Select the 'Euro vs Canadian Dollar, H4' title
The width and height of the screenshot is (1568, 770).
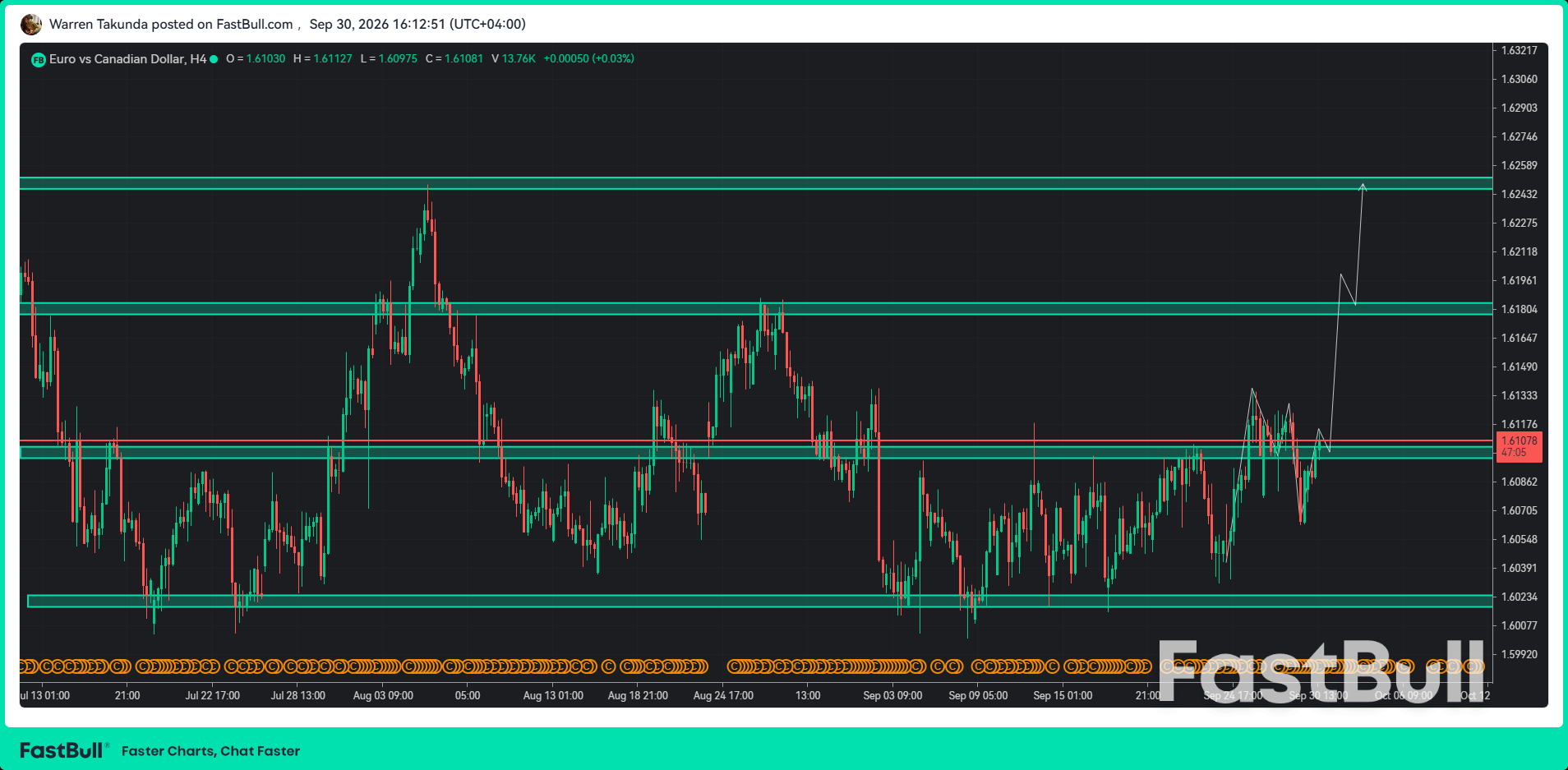127,59
